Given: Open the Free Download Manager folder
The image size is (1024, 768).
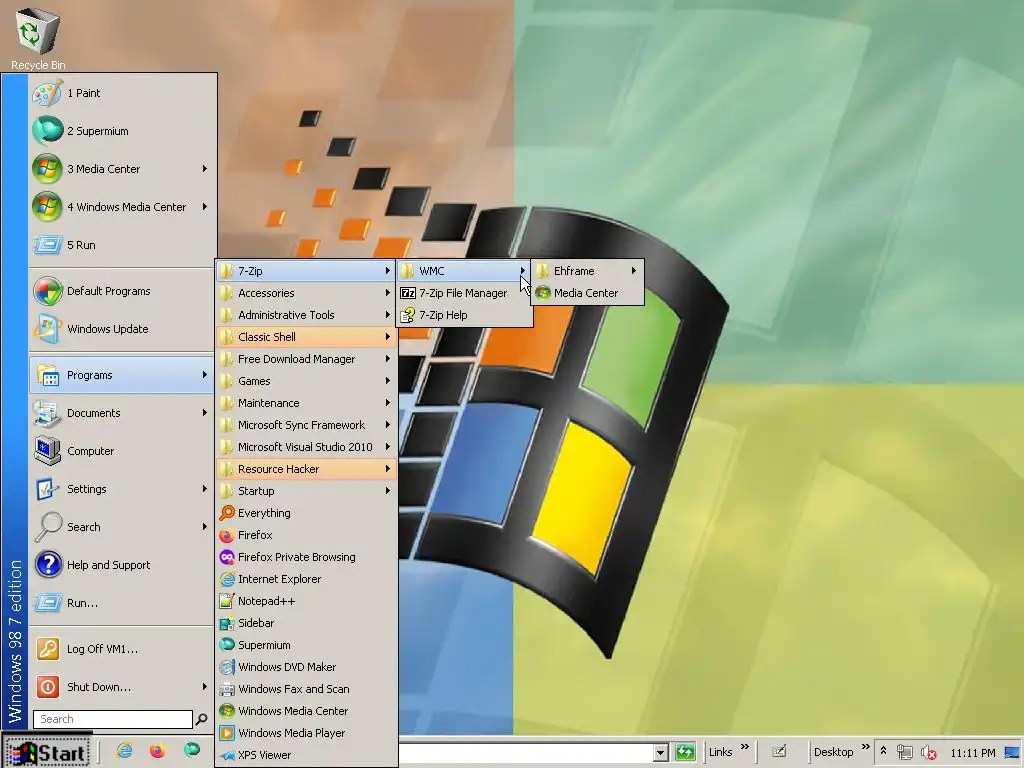Looking at the screenshot, I should click(x=306, y=359).
